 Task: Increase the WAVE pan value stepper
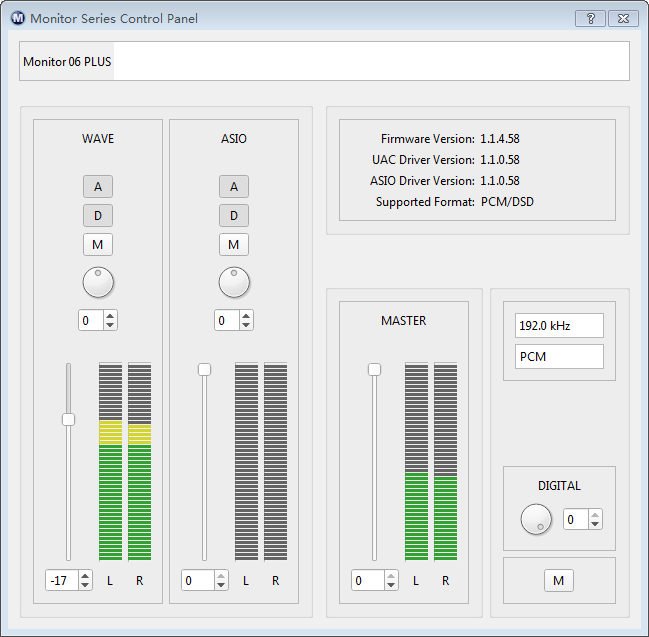[110, 316]
